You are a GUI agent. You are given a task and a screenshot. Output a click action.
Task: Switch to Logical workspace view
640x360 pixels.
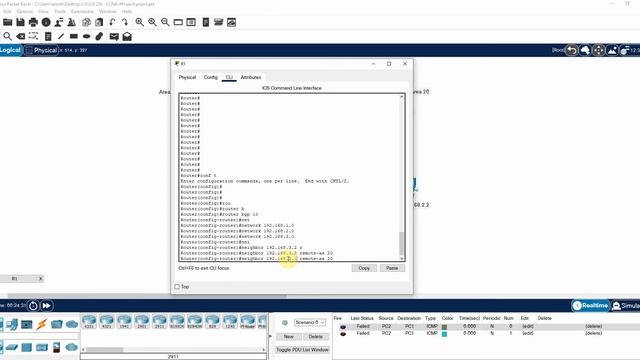coord(11,50)
